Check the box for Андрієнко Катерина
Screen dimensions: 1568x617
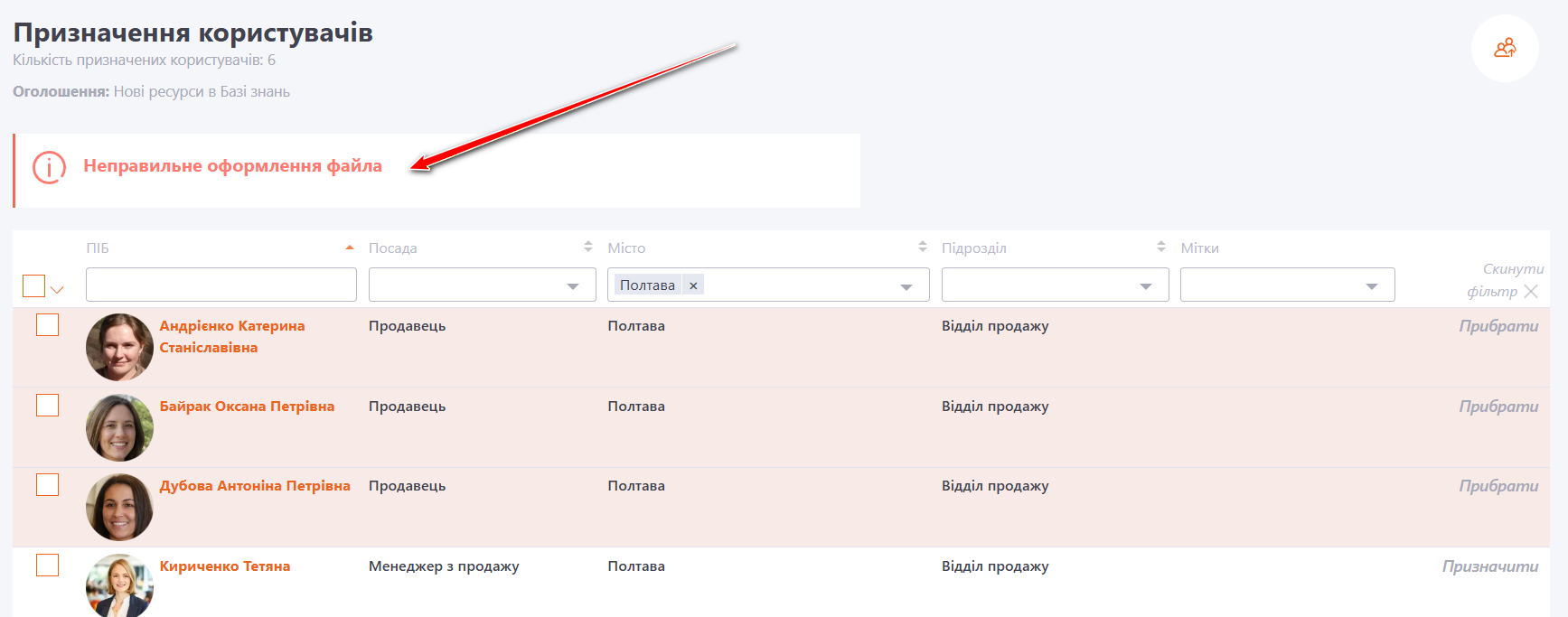click(48, 325)
